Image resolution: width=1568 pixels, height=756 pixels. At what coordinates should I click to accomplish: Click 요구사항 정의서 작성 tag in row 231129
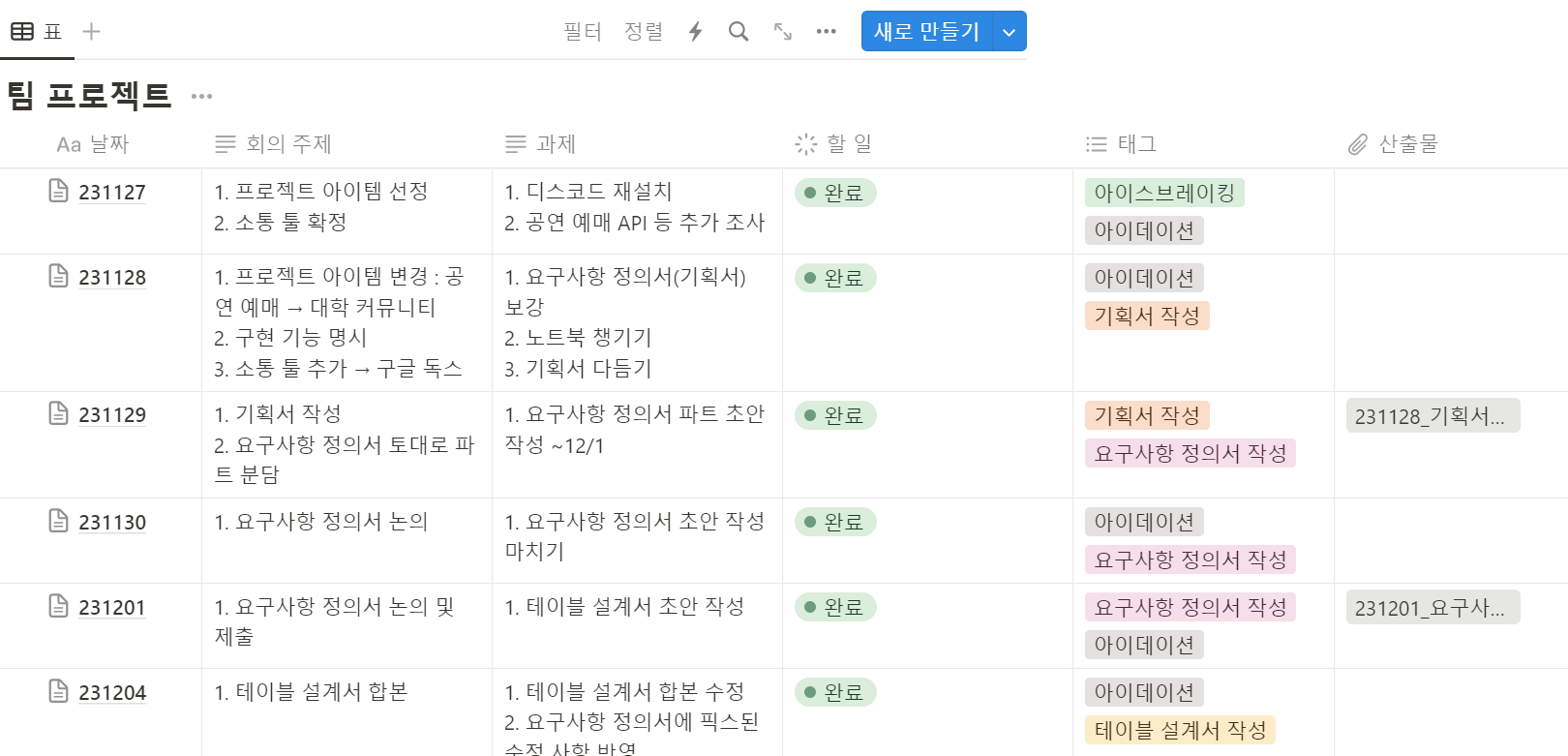pyautogui.click(x=1191, y=453)
